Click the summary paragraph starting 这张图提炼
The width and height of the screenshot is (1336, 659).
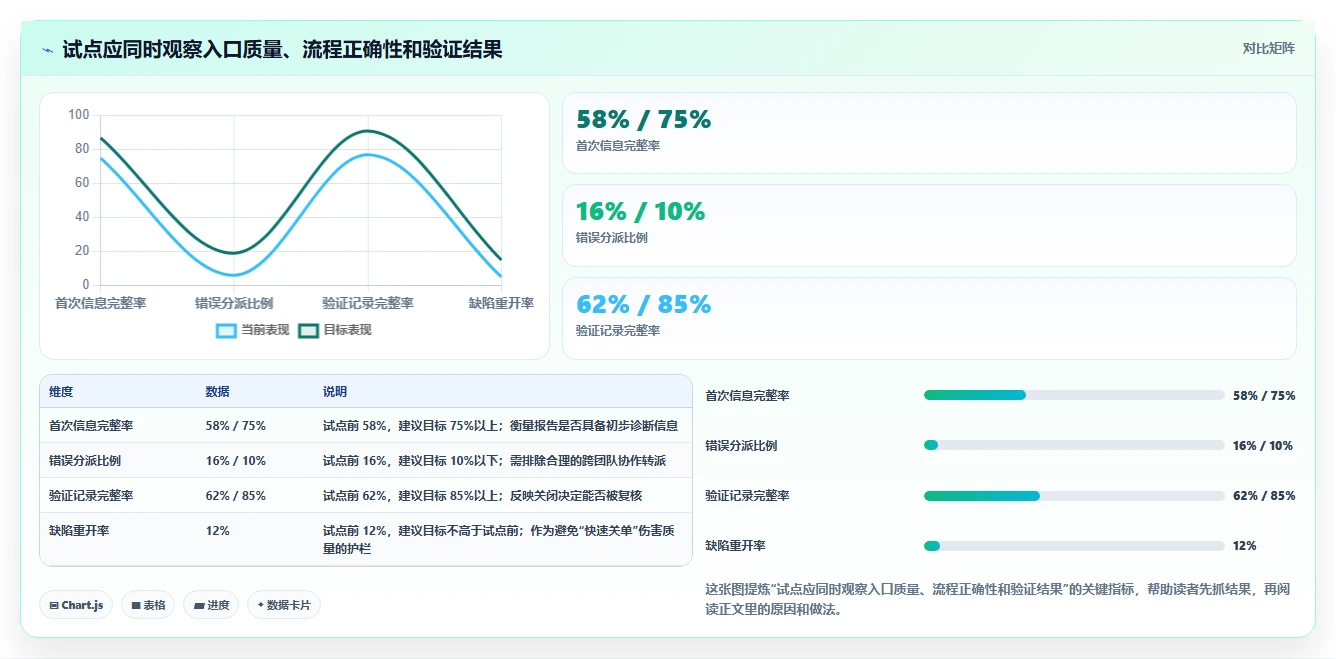click(x=998, y=599)
